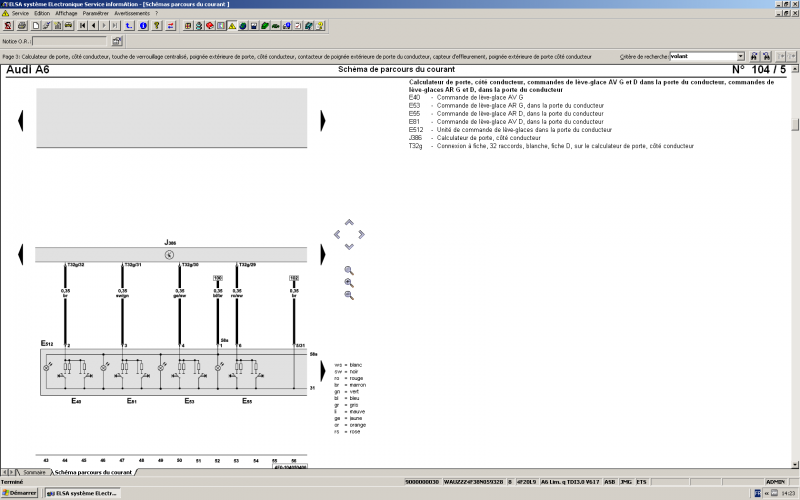Click the E512 component description line
800x500 pixels.
pos(510,130)
